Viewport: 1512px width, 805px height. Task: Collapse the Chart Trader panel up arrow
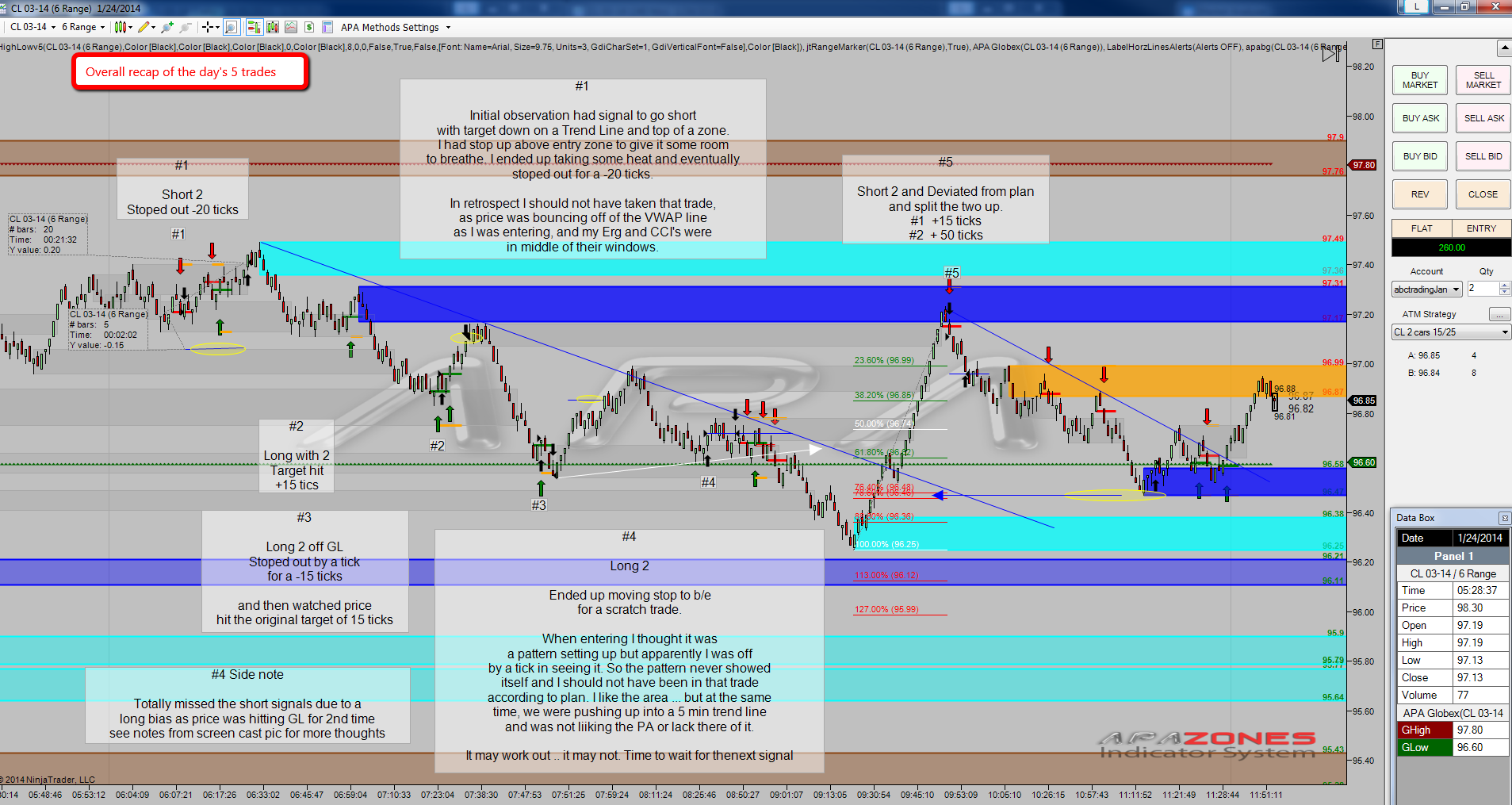(1504, 48)
